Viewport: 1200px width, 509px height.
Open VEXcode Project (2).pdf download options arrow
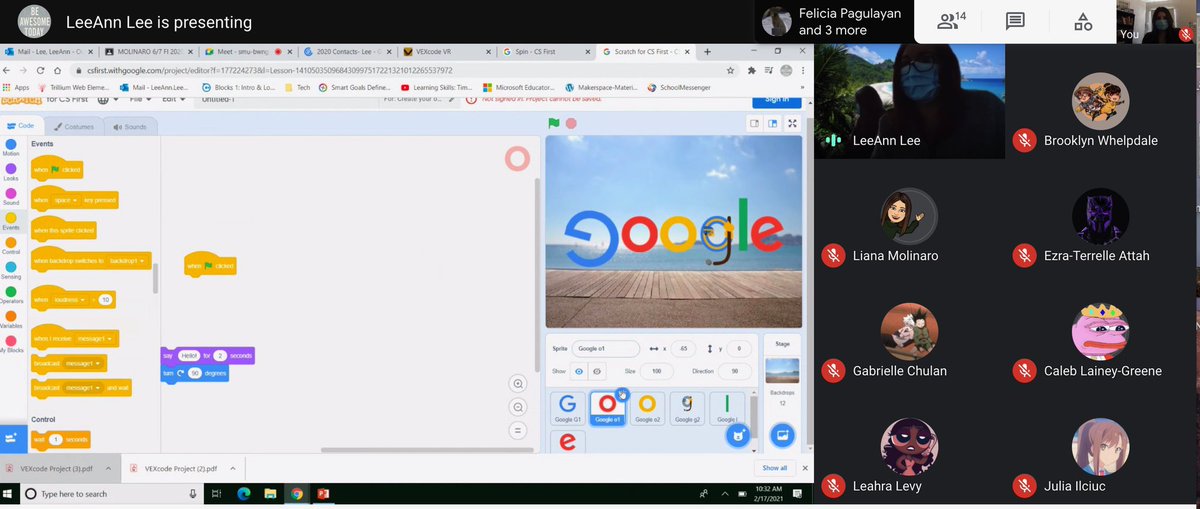[234, 468]
